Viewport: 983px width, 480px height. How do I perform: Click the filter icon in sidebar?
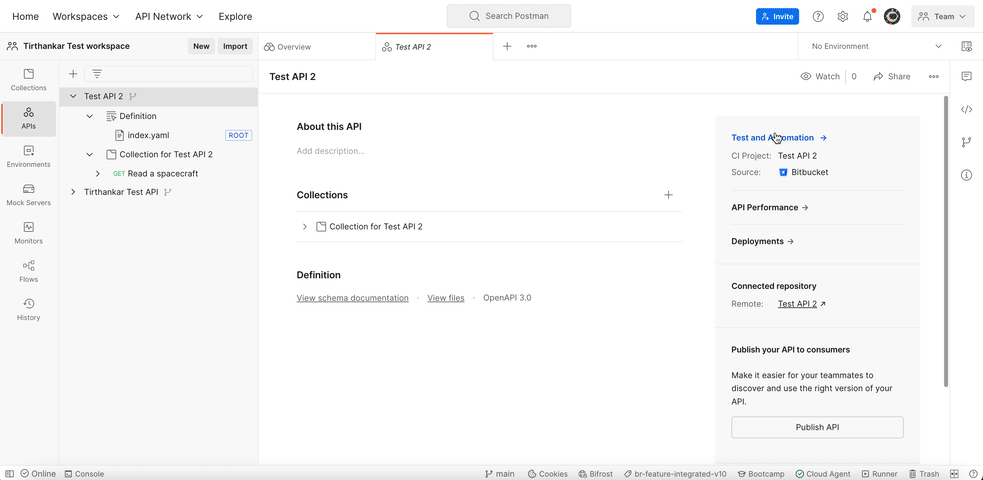pyautogui.click(x=97, y=74)
